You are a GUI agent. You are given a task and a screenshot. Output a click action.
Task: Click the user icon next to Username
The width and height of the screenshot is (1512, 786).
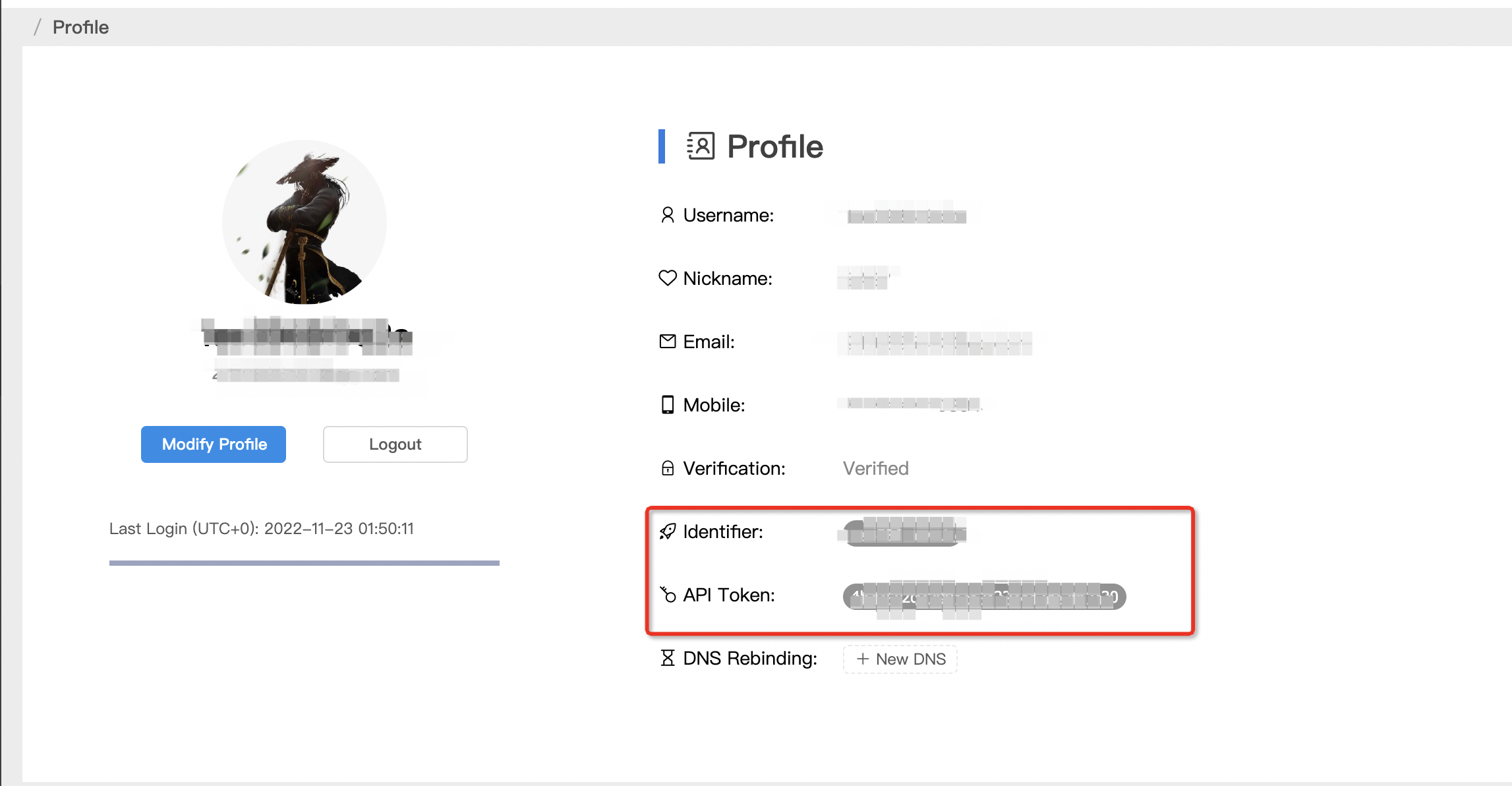[x=667, y=215]
